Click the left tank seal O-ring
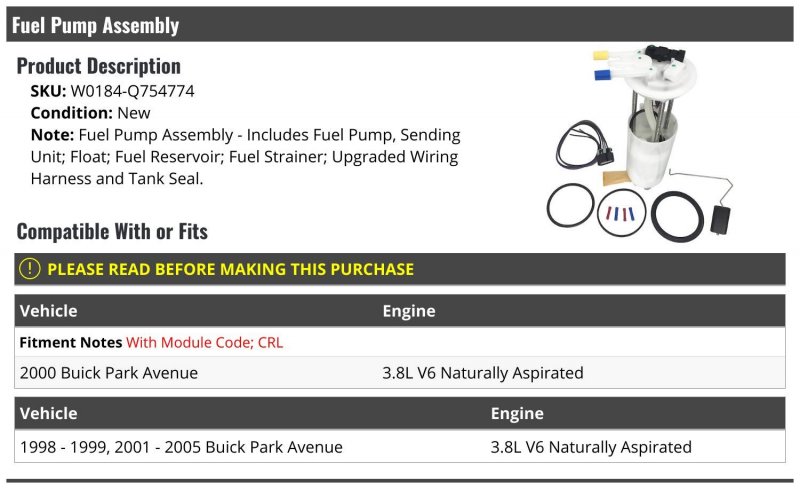This screenshot has height=489, width=800. coord(570,205)
